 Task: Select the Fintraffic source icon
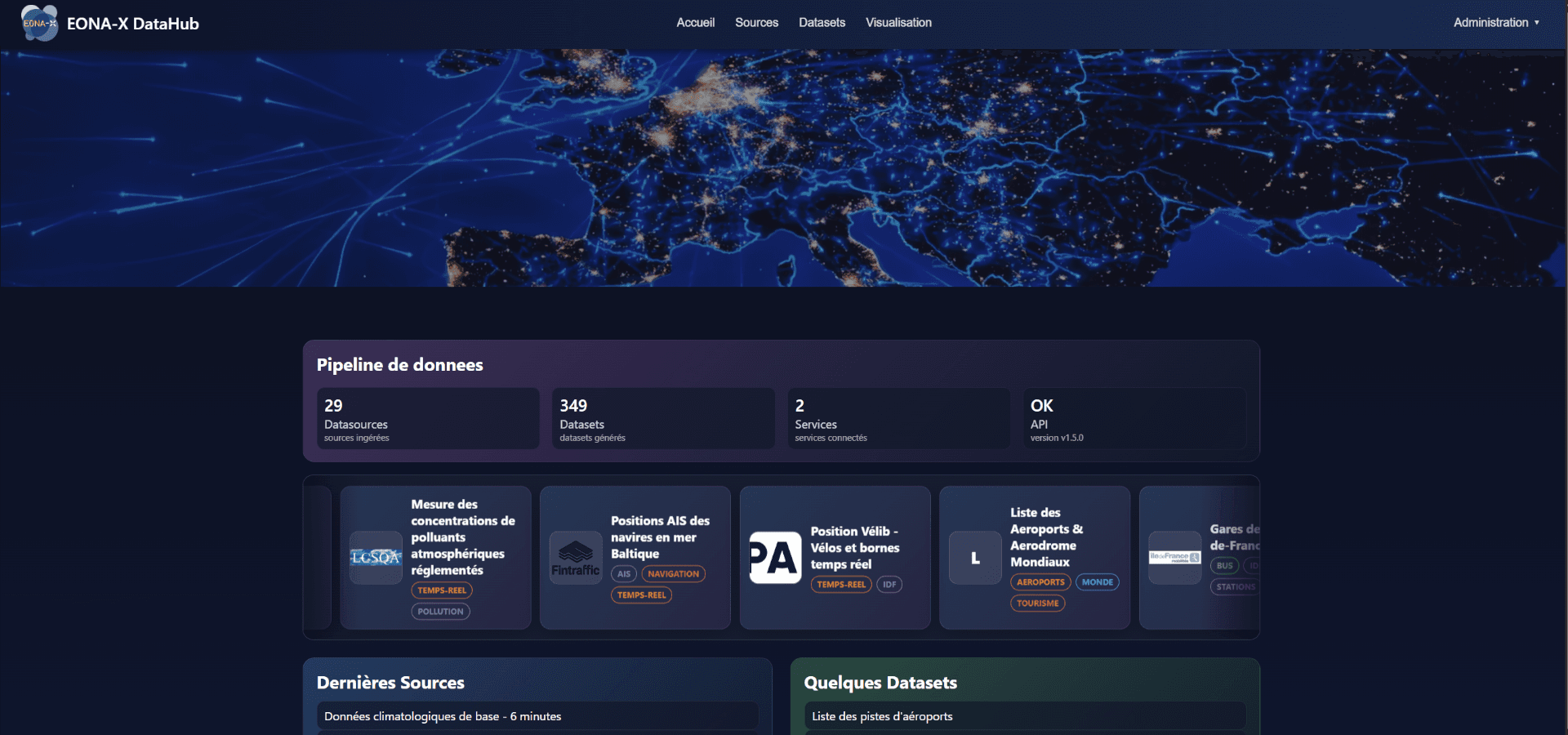coord(574,557)
